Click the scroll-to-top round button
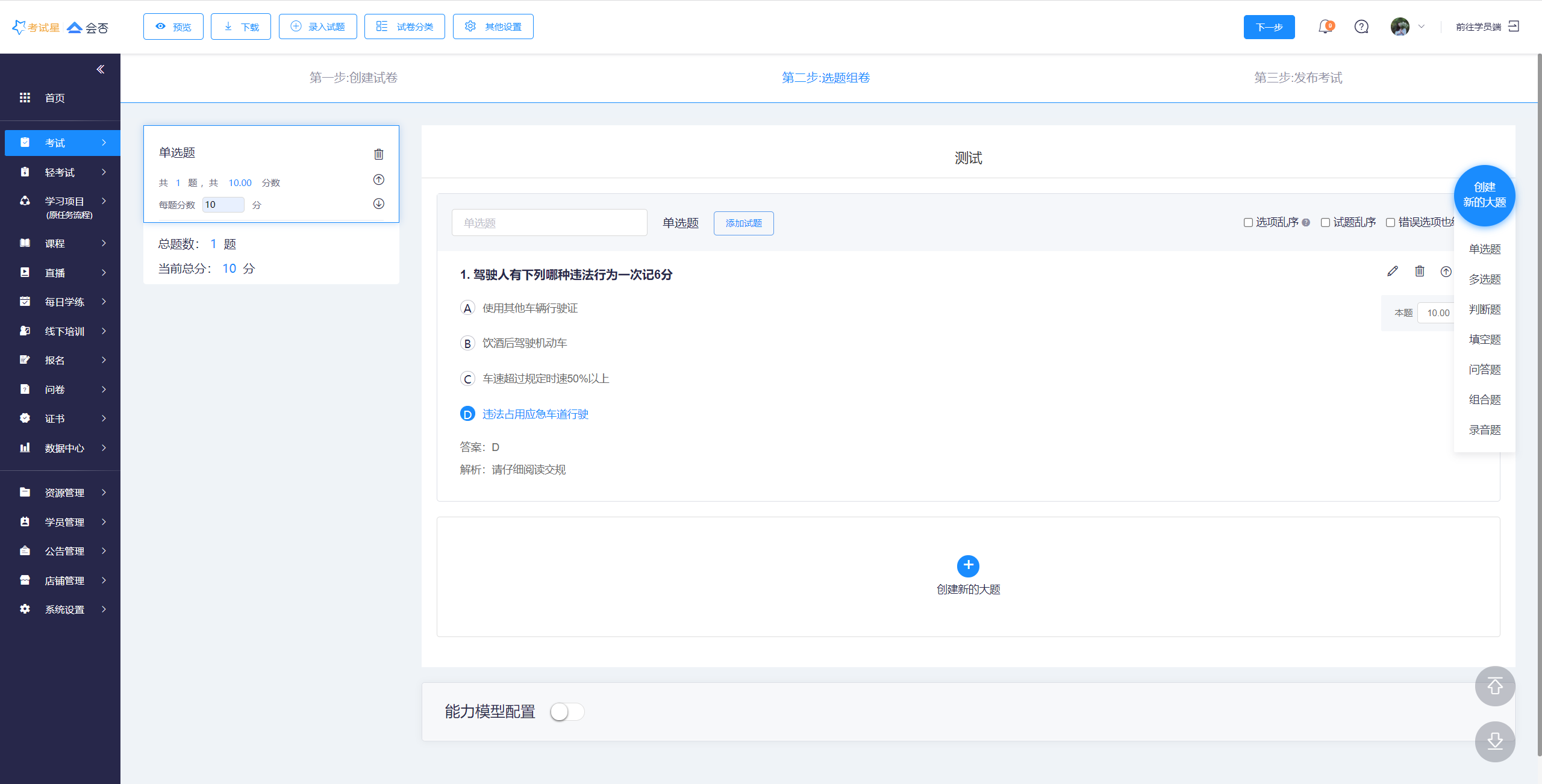The image size is (1542, 784). click(x=1494, y=686)
